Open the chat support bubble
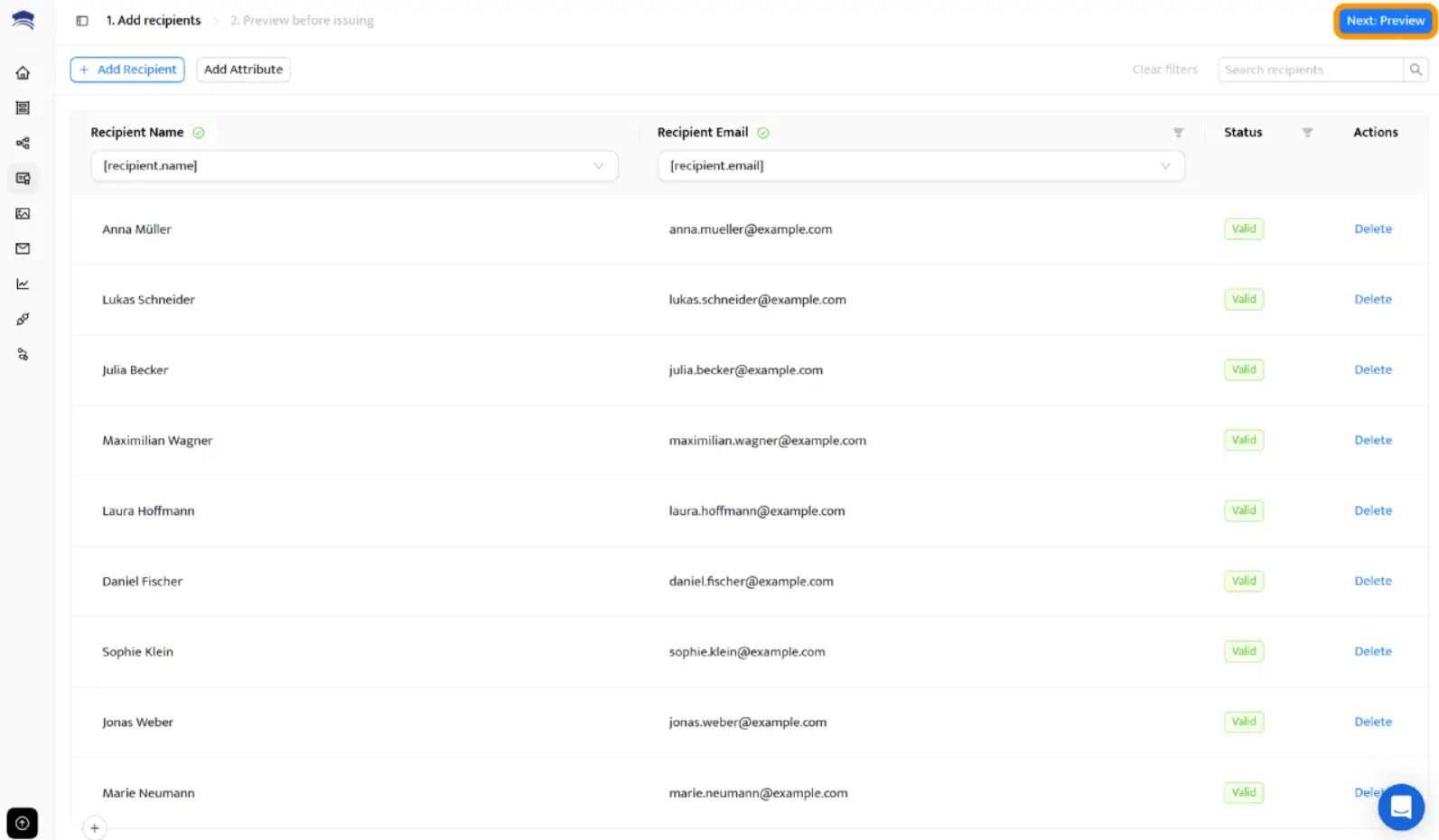Viewport: 1439px width, 840px height. click(x=1401, y=807)
